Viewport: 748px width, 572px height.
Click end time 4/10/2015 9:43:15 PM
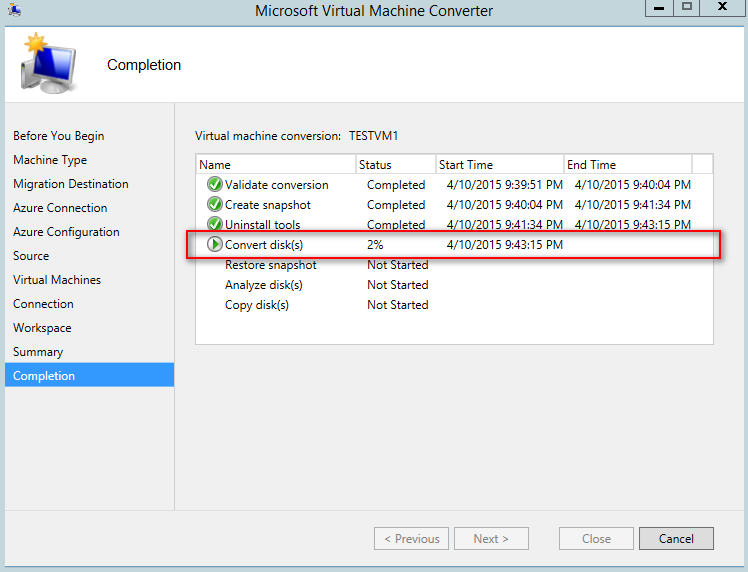click(x=633, y=224)
